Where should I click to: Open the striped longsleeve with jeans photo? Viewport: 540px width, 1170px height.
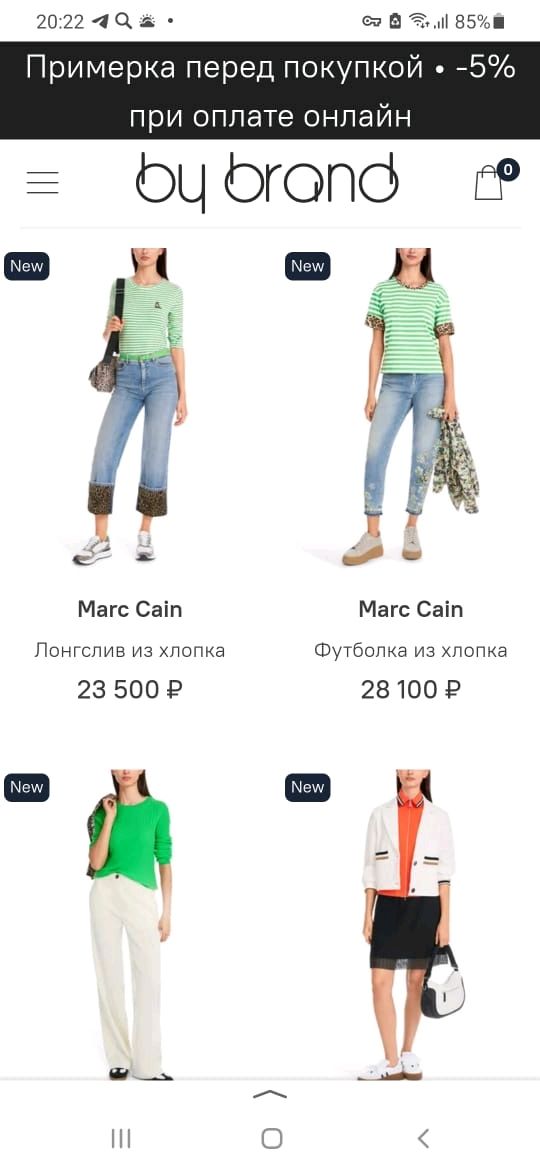point(132,407)
